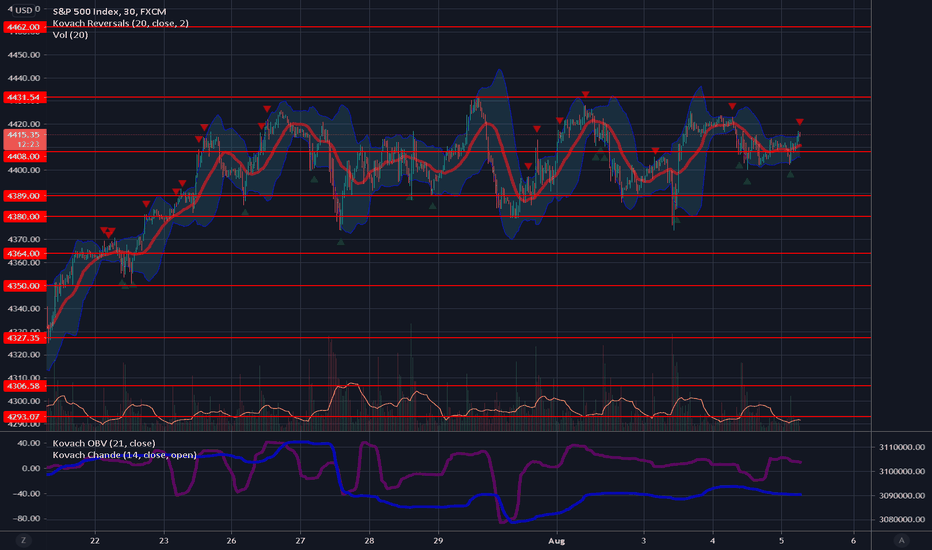Screen dimensions: 932x550
Task: Click the 4350.00 horizontal line label
Action: 24,286
